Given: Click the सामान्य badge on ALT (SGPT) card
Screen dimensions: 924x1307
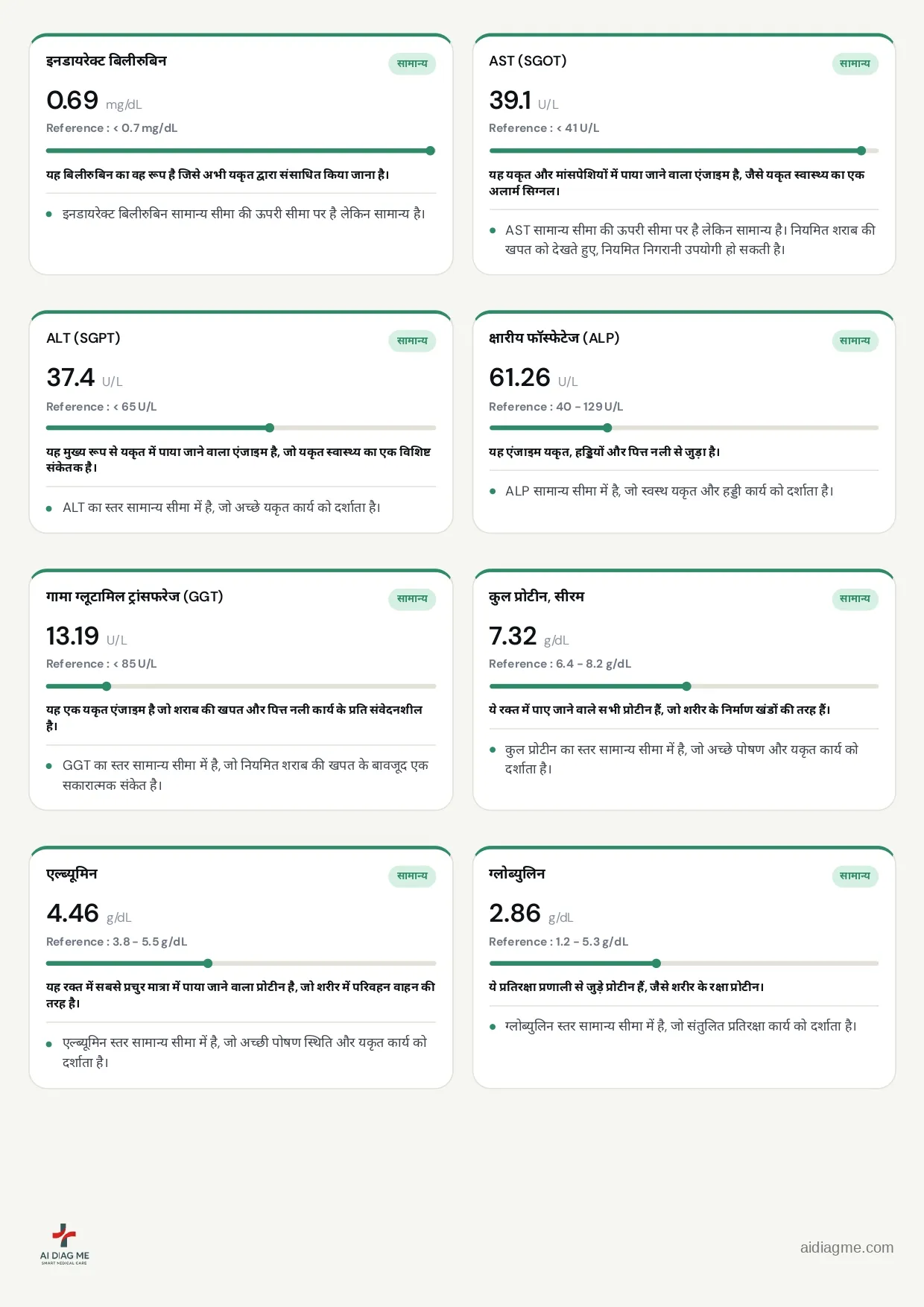Looking at the screenshot, I should [x=412, y=341].
